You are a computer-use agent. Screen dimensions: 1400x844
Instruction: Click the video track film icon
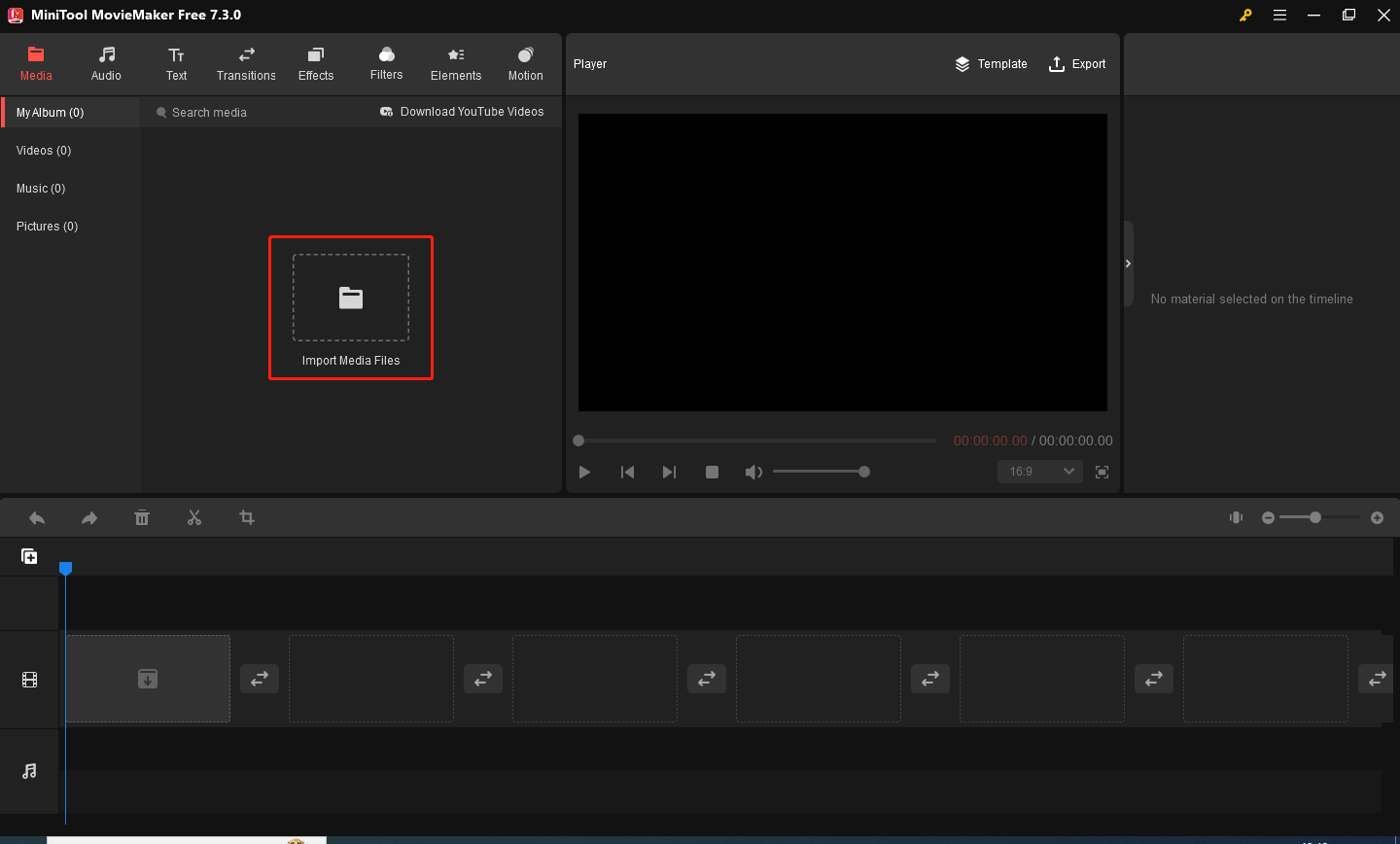tap(29, 680)
